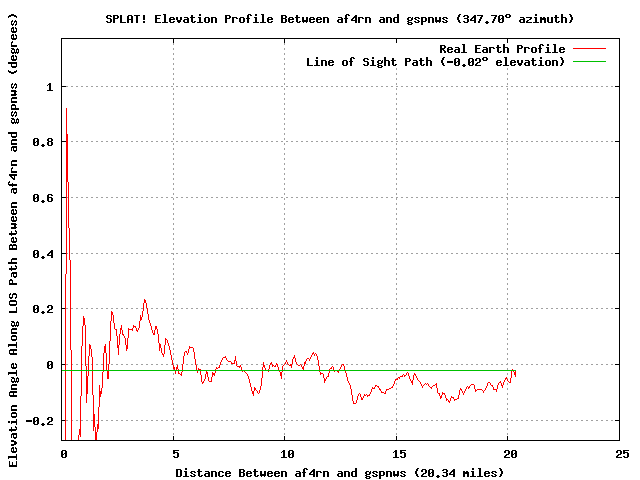Click the y-axis tick value 0.4

pyautogui.click(x=43, y=254)
